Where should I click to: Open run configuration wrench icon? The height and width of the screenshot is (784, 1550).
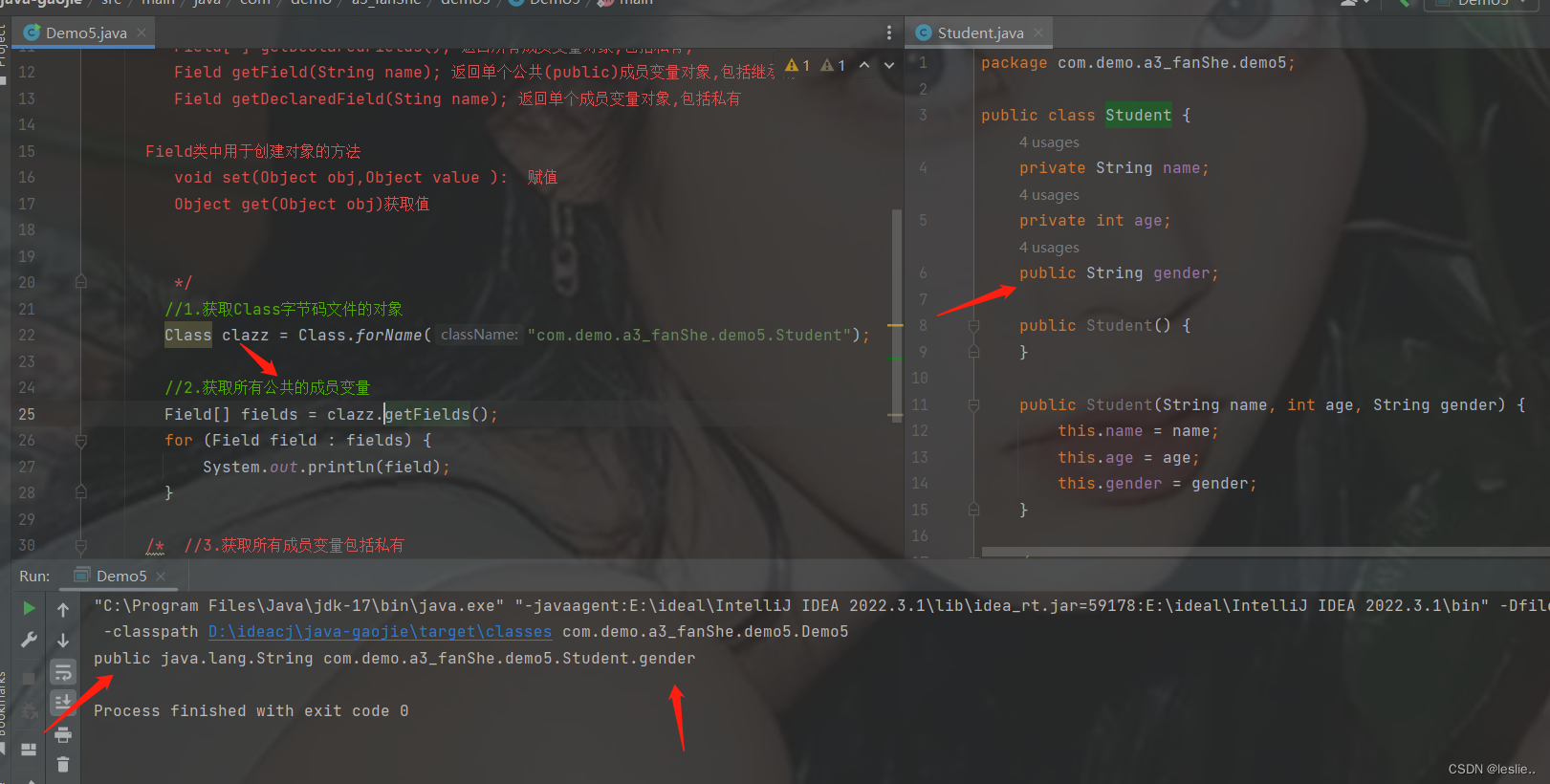point(29,640)
